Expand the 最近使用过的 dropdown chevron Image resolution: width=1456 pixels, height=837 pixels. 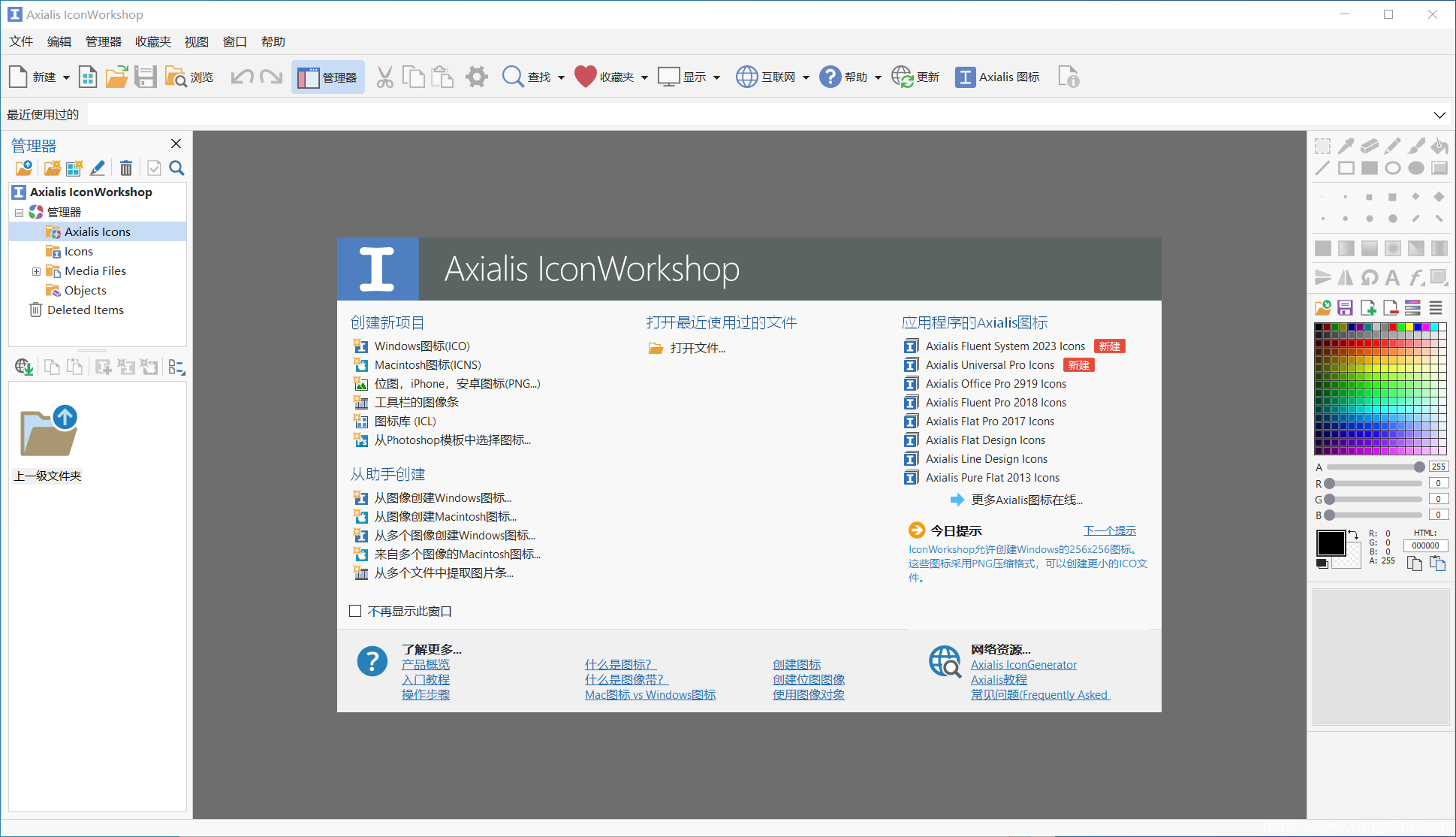pyautogui.click(x=1439, y=115)
